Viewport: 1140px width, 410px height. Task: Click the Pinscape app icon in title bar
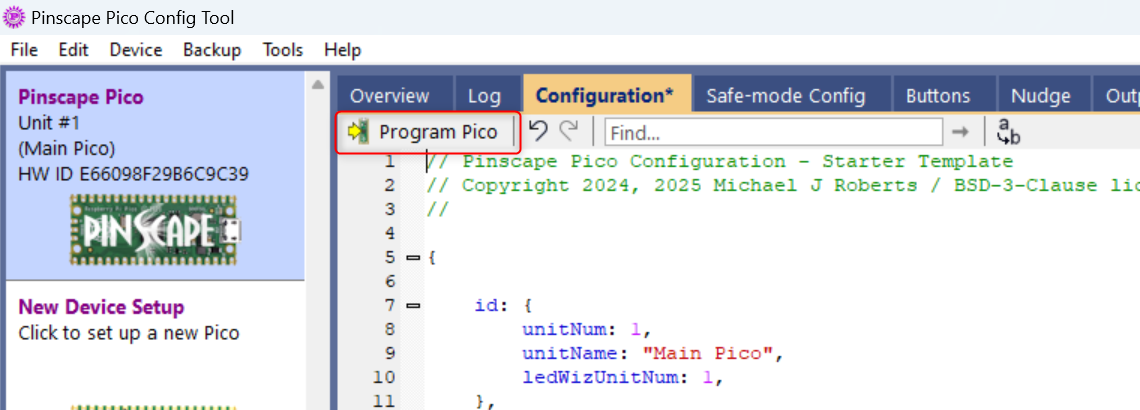[14, 17]
